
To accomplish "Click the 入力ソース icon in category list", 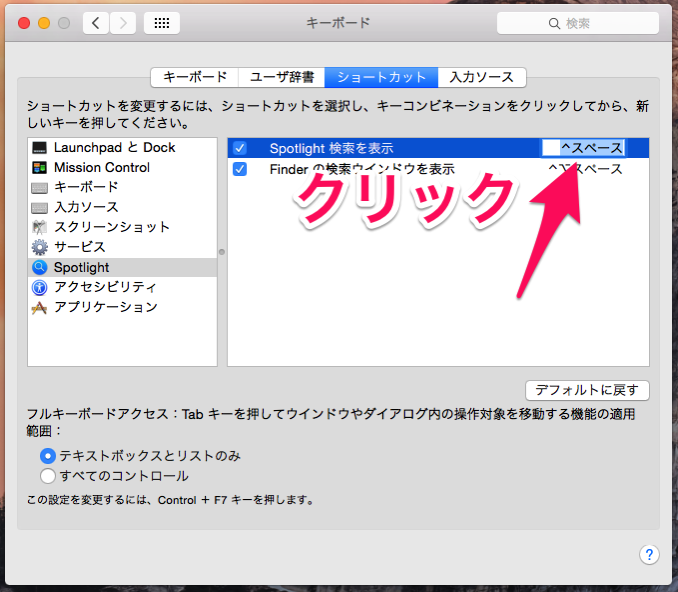I will point(39,208).
